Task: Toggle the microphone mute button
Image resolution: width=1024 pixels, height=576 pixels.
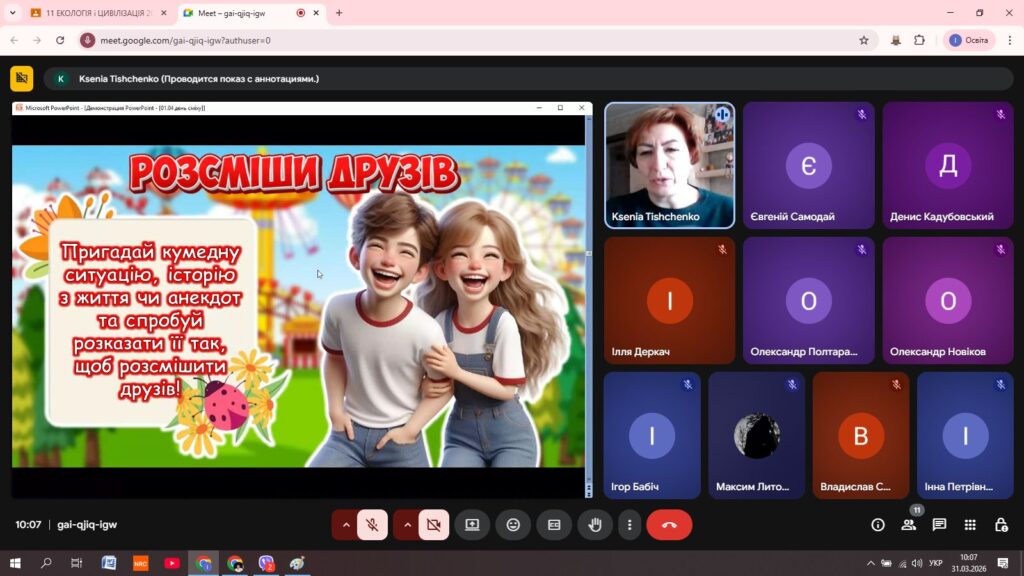Action: 372,524
